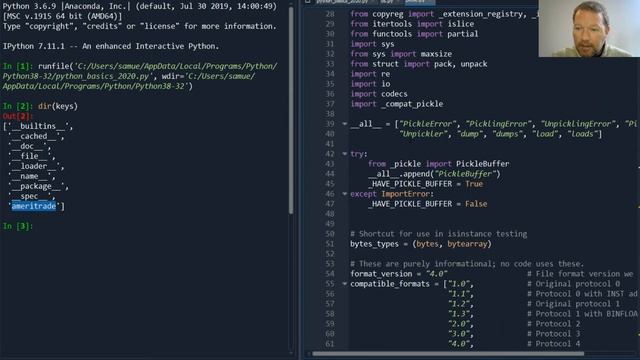
Task: Collapse the except ImportError fold at line 46
Action: pyautogui.click(x=344, y=194)
